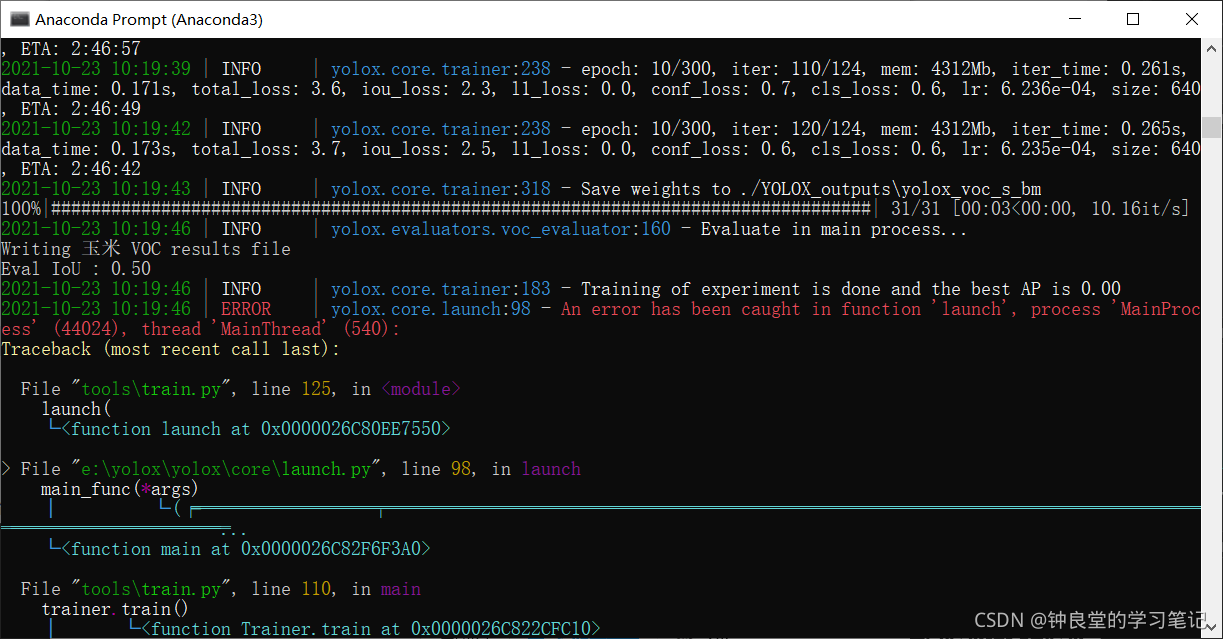The width and height of the screenshot is (1223, 639).
Task: Close the Anaconda Prompt window
Action: tap(1192, 19)
